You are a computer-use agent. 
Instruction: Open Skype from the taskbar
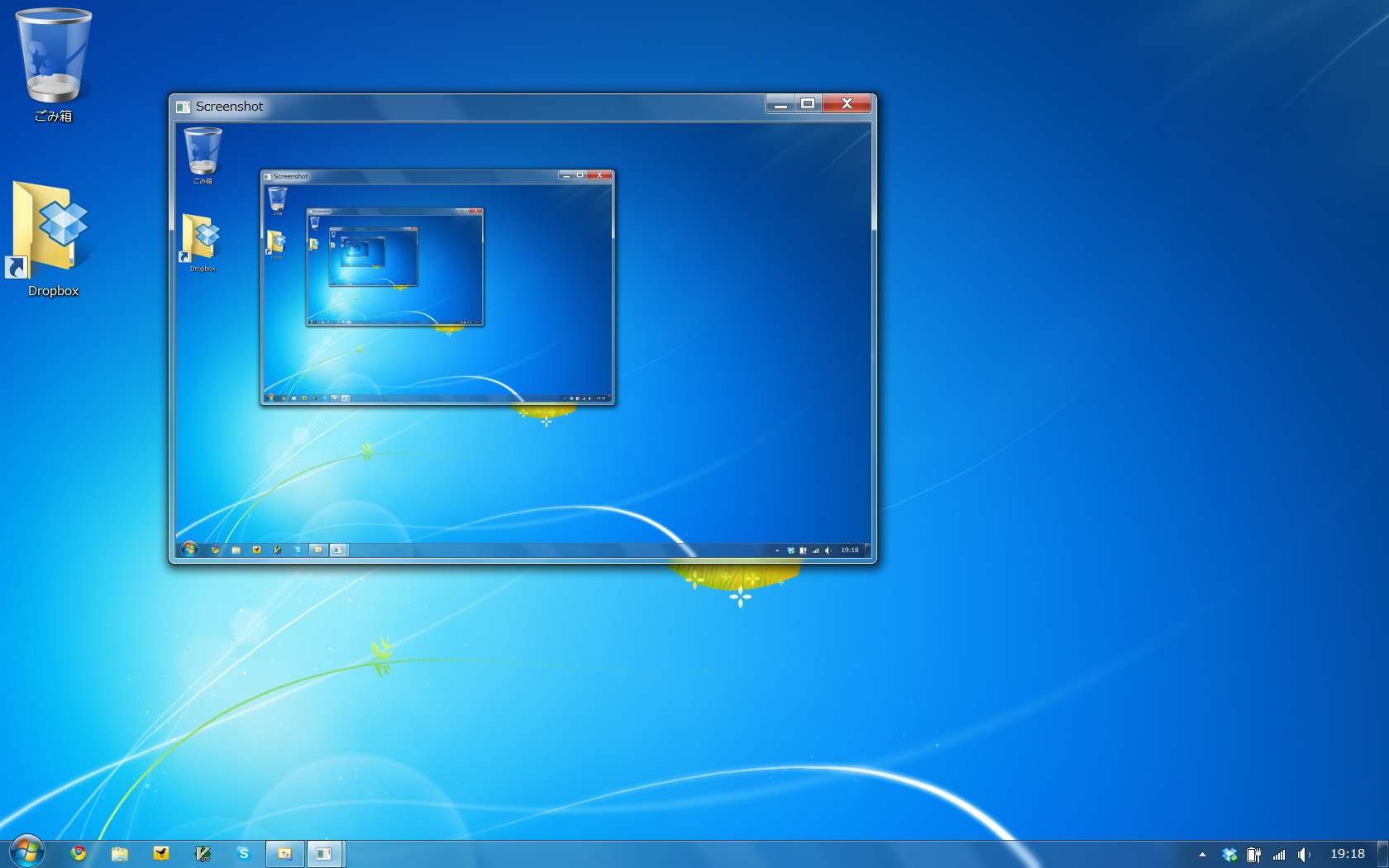[x=243, y=854]
